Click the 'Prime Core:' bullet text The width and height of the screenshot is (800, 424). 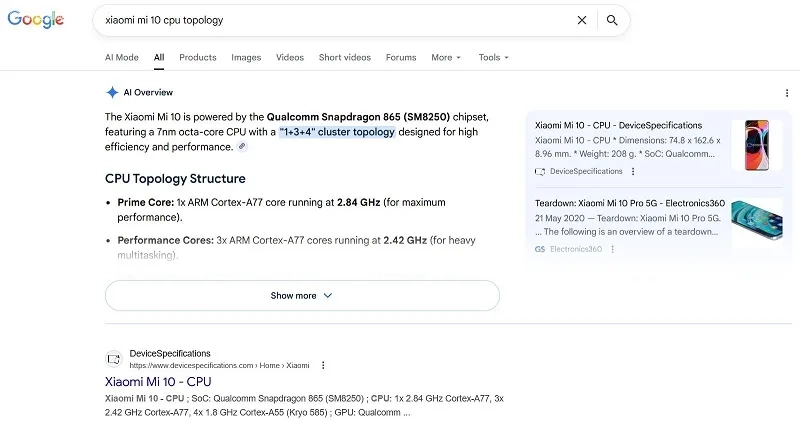(x=145, y=203)
